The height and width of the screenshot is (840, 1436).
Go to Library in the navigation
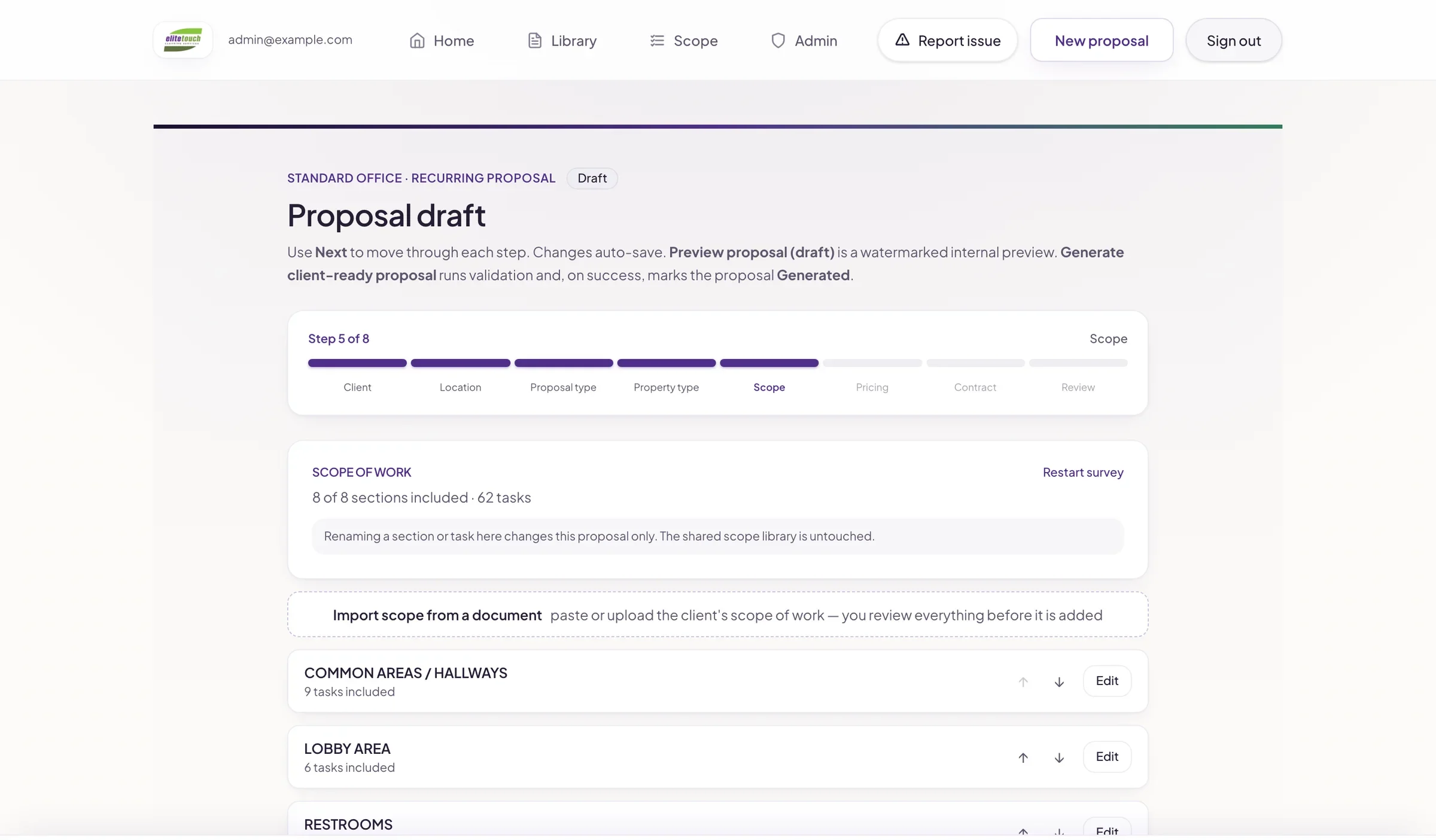pyautogui.click(x=562, y=41)
